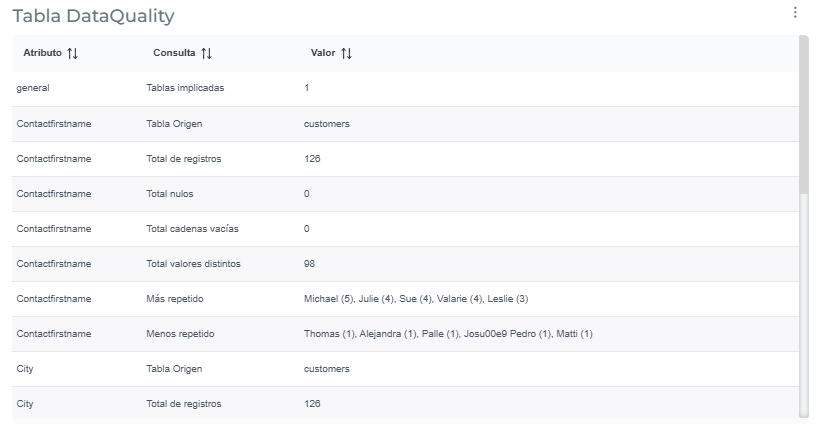Image resolution: width=818 pixels, height=431 pixels.
Task: Select the Total valores distintos row
Action: (x=405, y=264)
